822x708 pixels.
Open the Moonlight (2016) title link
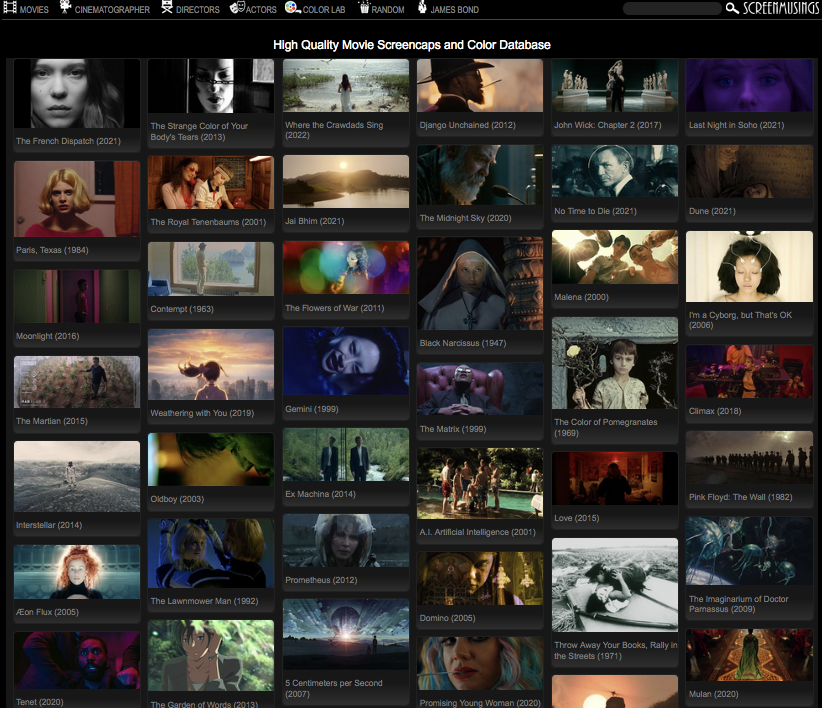click(48, 336)
